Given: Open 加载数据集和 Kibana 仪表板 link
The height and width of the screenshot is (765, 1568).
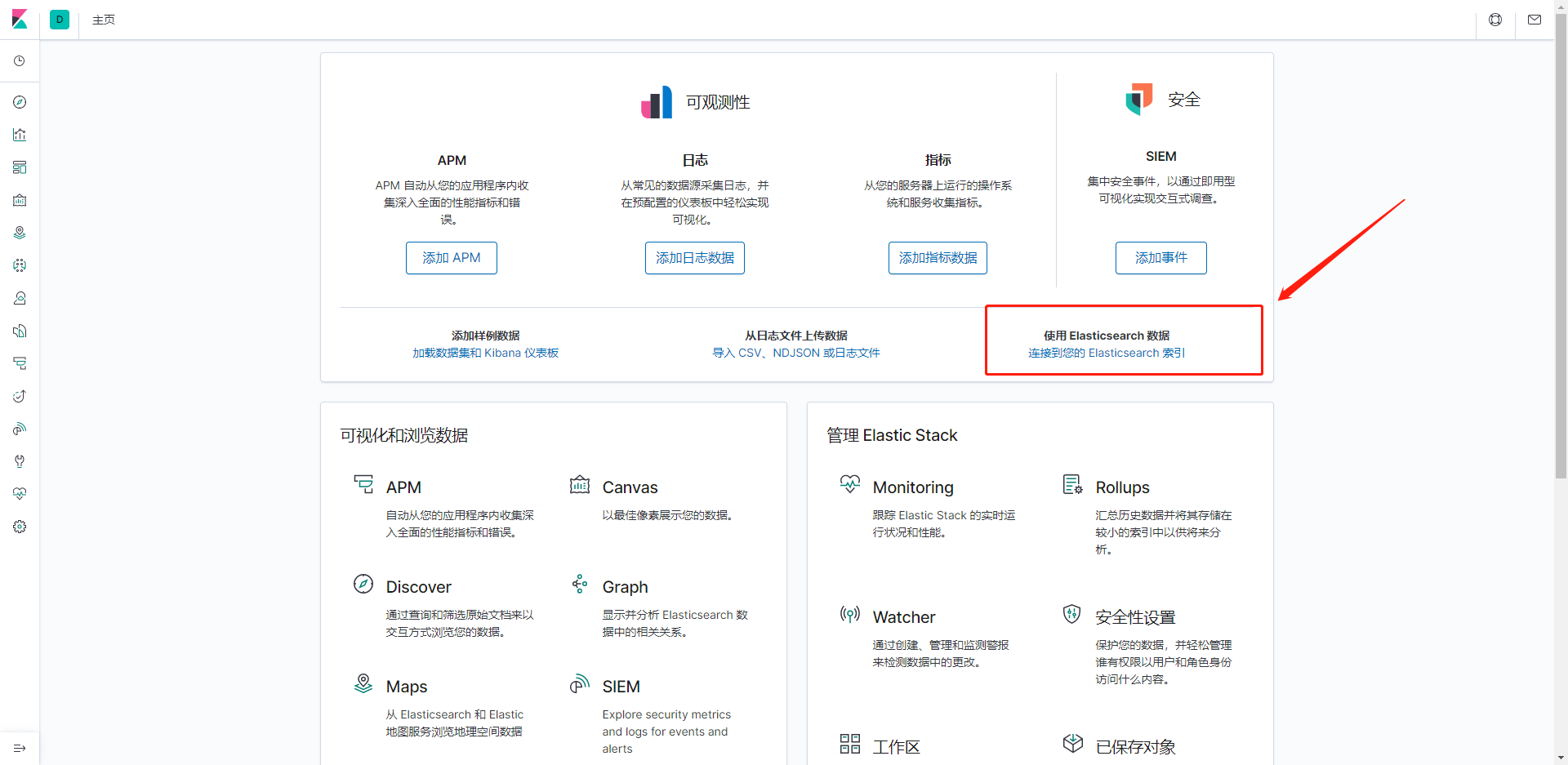Looking at the screenshot, I should tap(486, 353).
